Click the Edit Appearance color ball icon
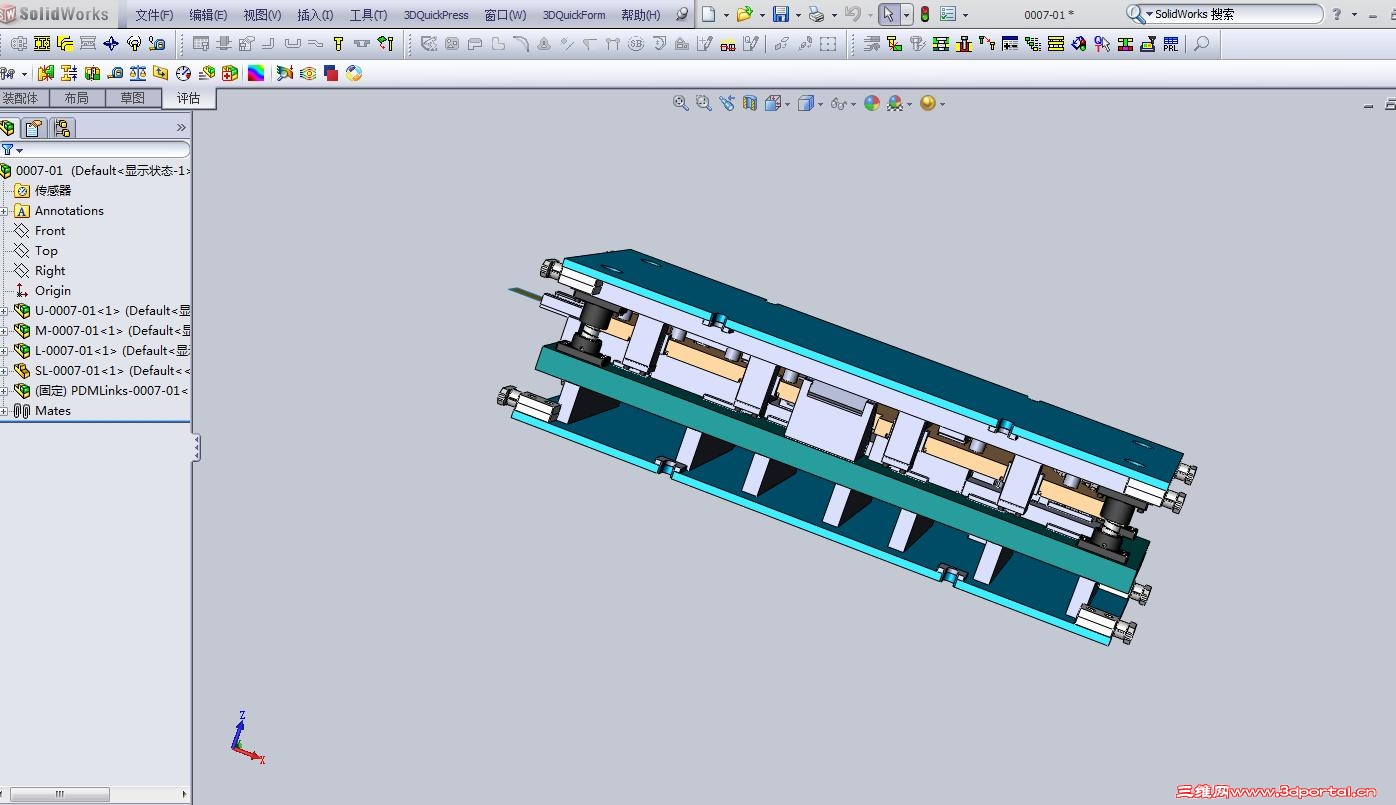1396x805 pixels. (x=872, y=103)
